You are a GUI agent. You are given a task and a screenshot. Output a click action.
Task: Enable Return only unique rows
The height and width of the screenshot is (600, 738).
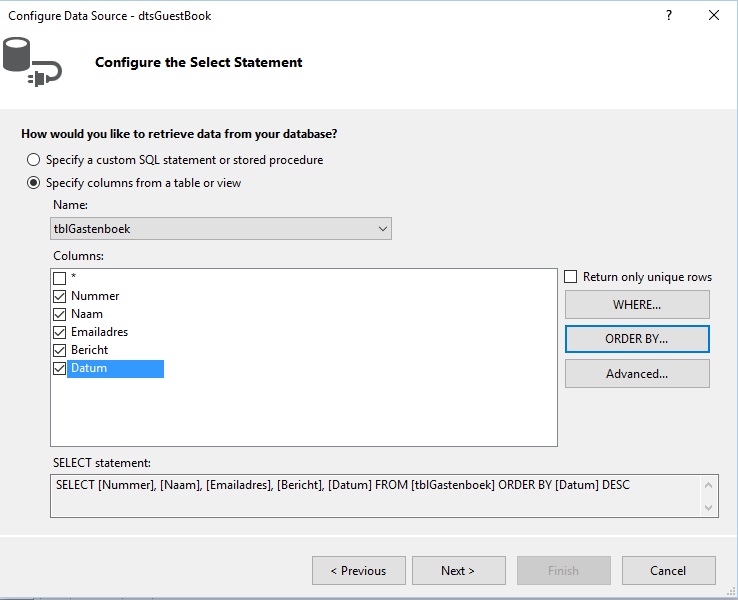point(570,277)
